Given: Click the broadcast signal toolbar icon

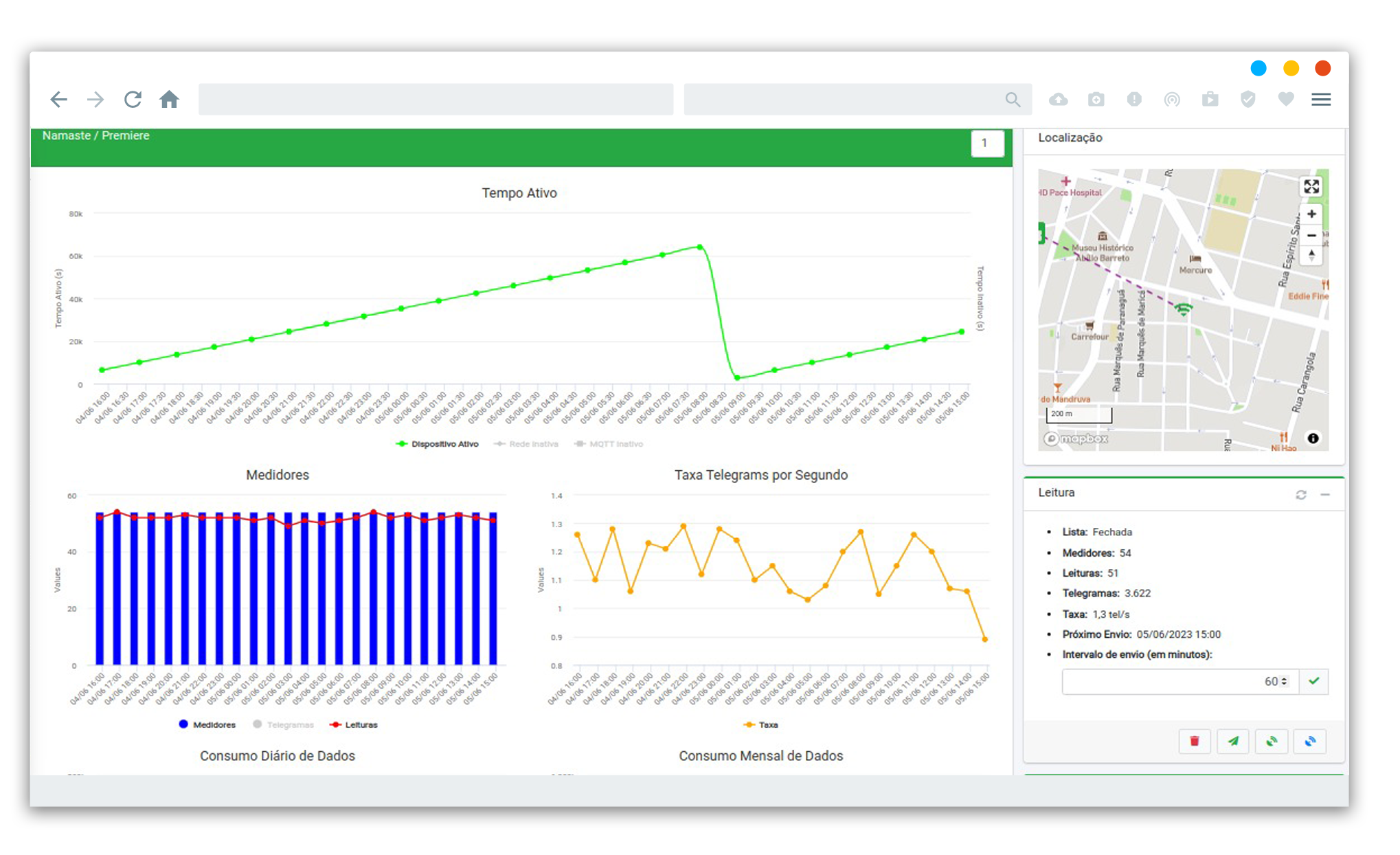Looking at the screenshot, I should (x=1172, y=100).
